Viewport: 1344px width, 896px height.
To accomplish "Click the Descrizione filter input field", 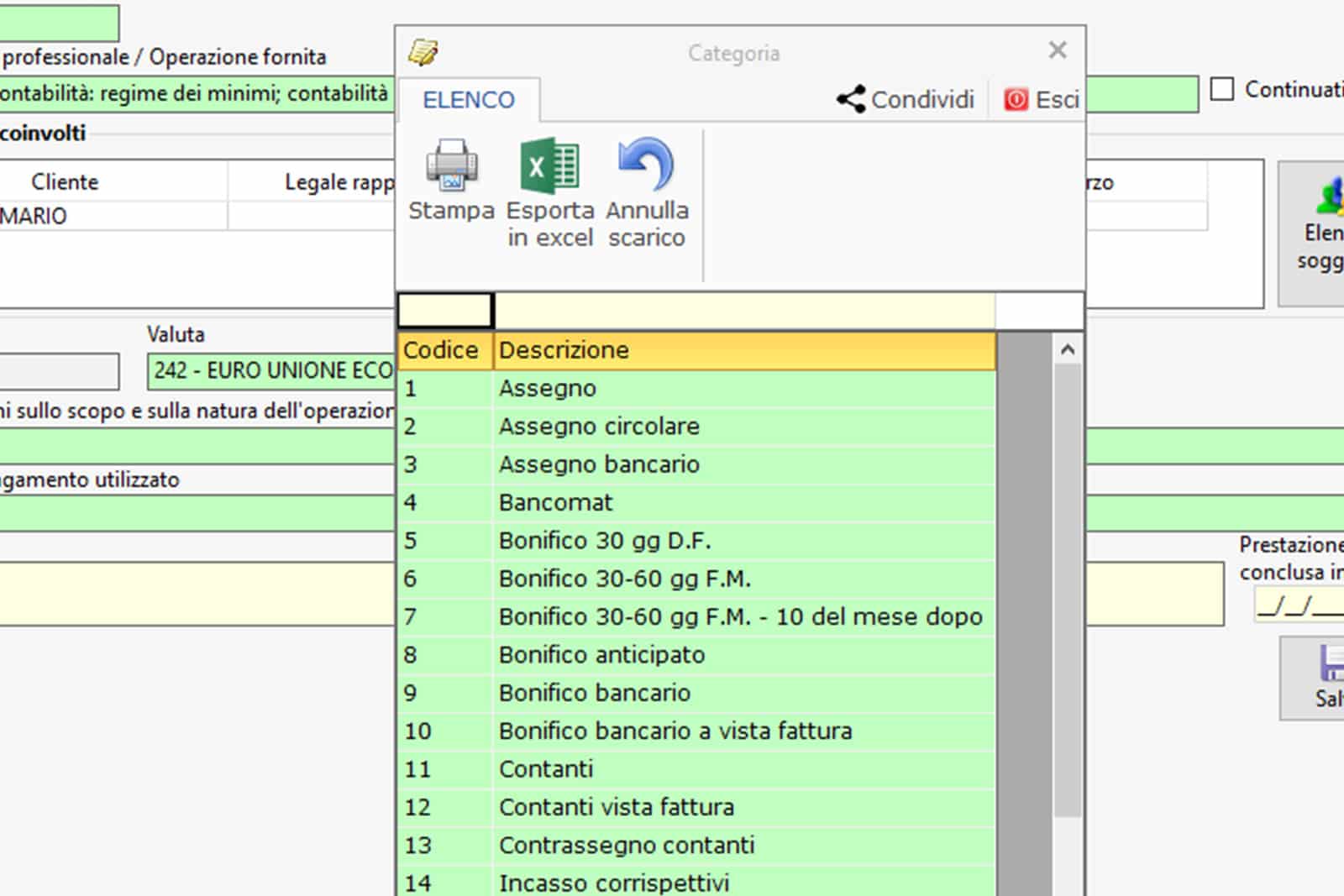I will coord(744,311).
